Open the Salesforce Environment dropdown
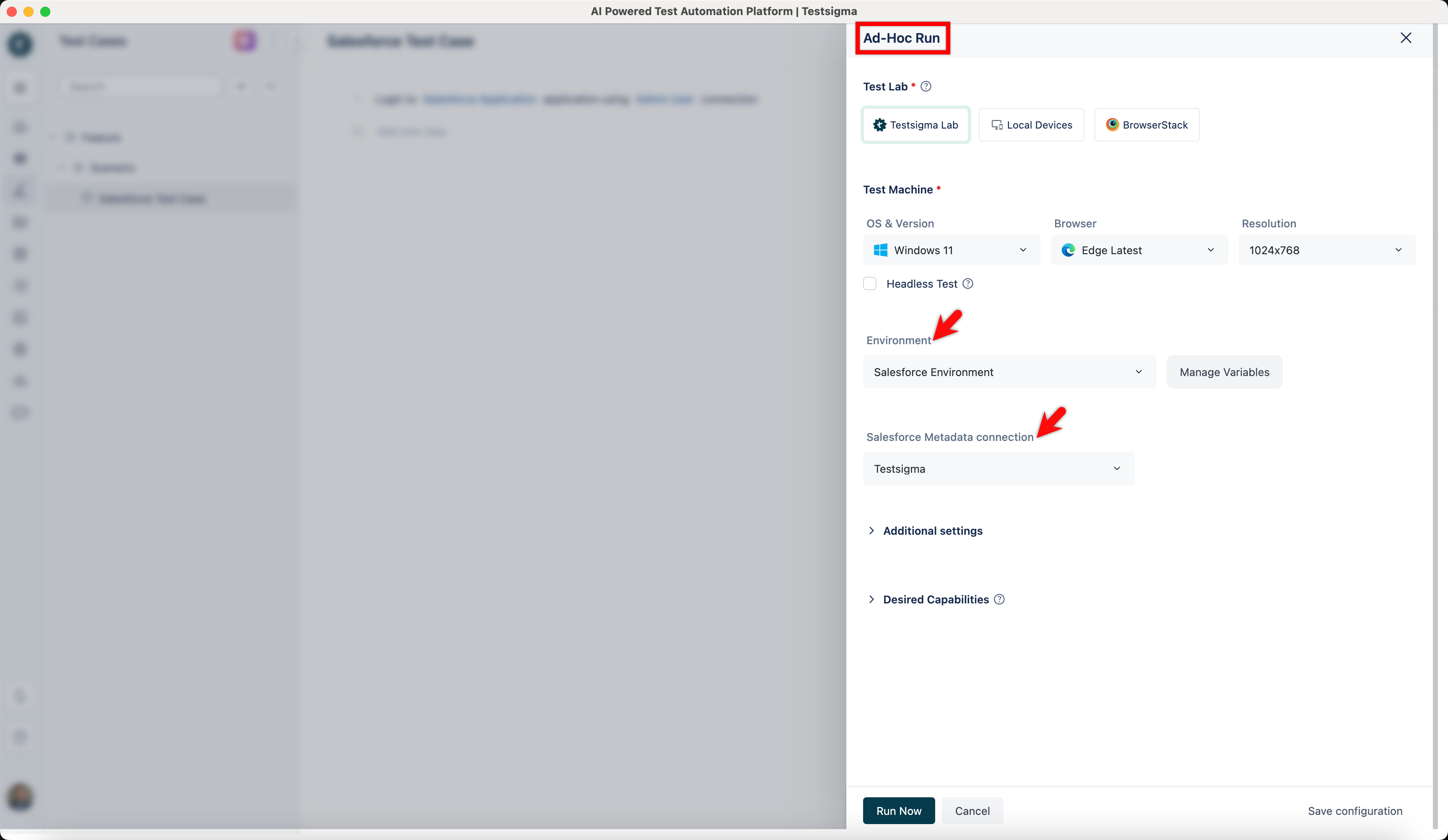 1009,372
